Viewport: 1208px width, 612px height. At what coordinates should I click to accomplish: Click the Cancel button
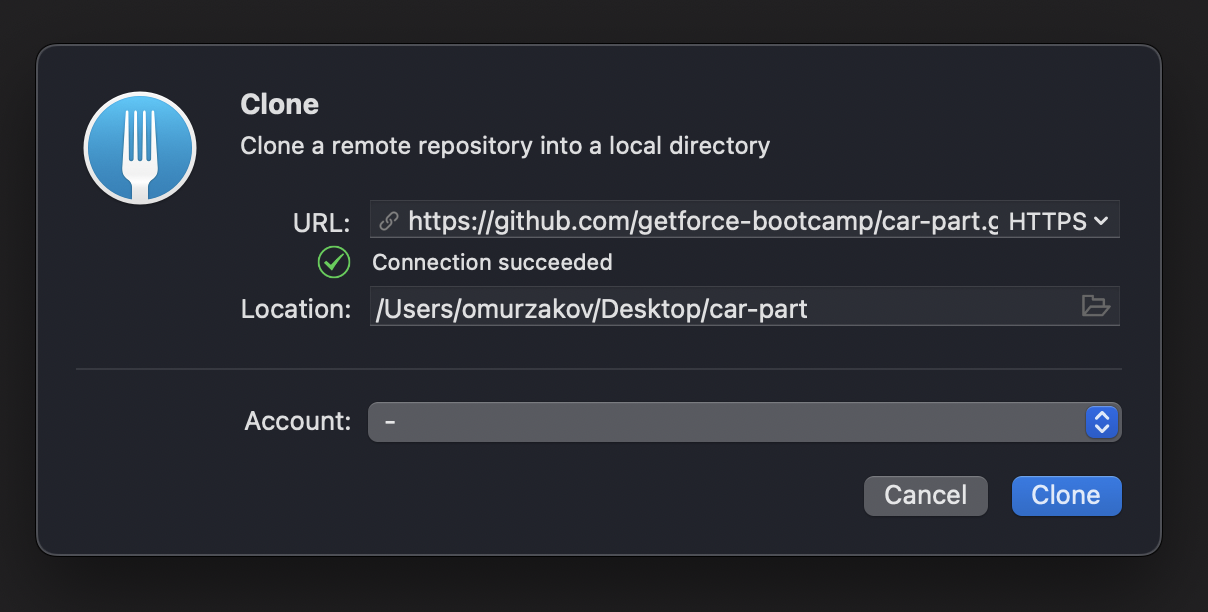click(x=926, y=496)
